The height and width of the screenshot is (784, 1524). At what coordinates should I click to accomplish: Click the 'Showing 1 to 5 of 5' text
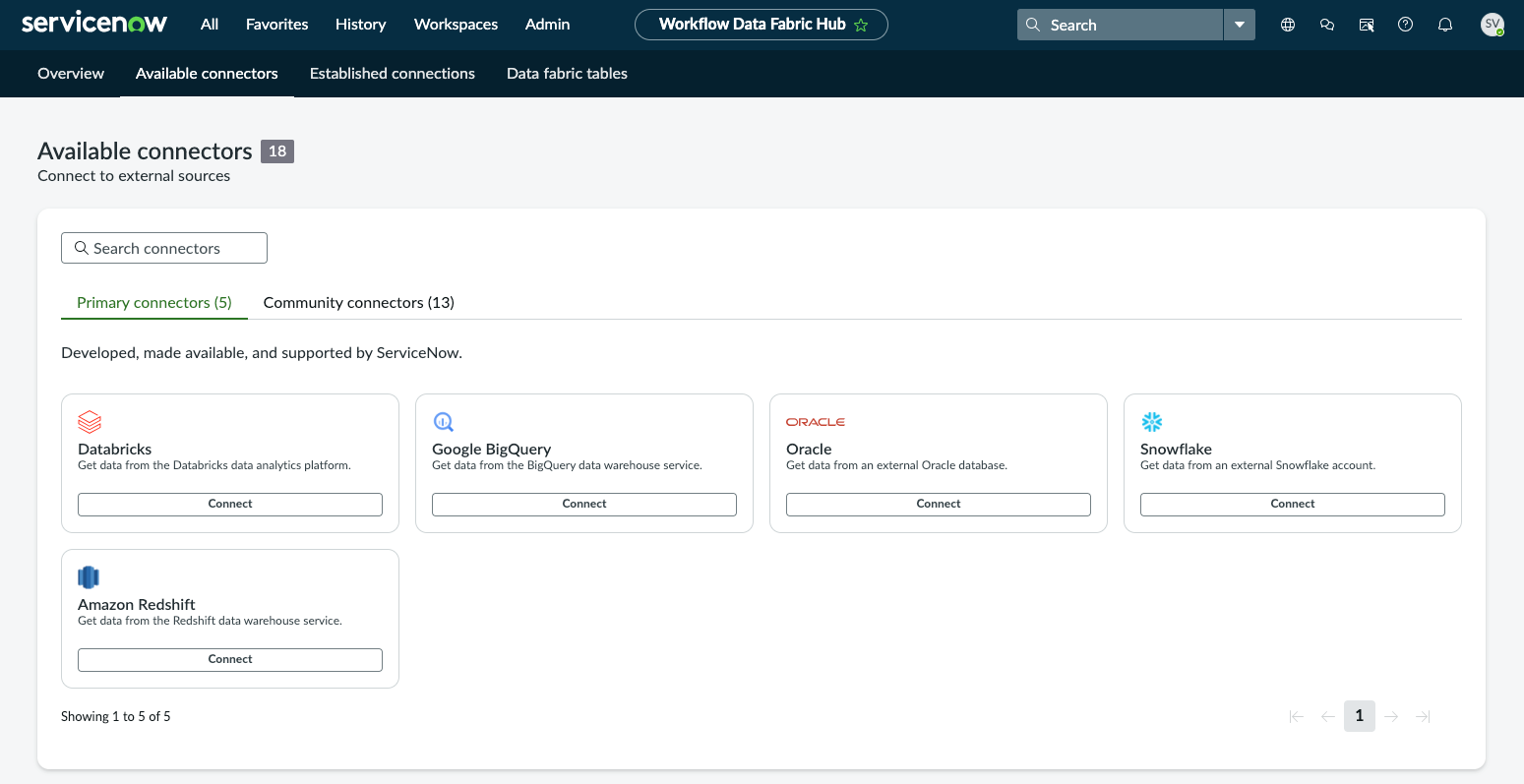[x=116, y=716]
